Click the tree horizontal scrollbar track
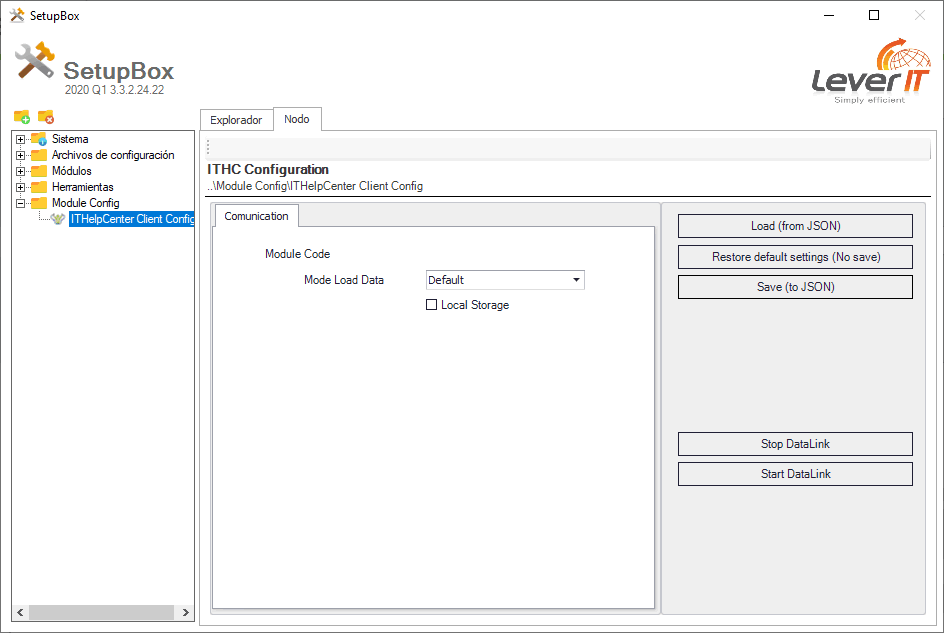 click(x=103, y=613)
